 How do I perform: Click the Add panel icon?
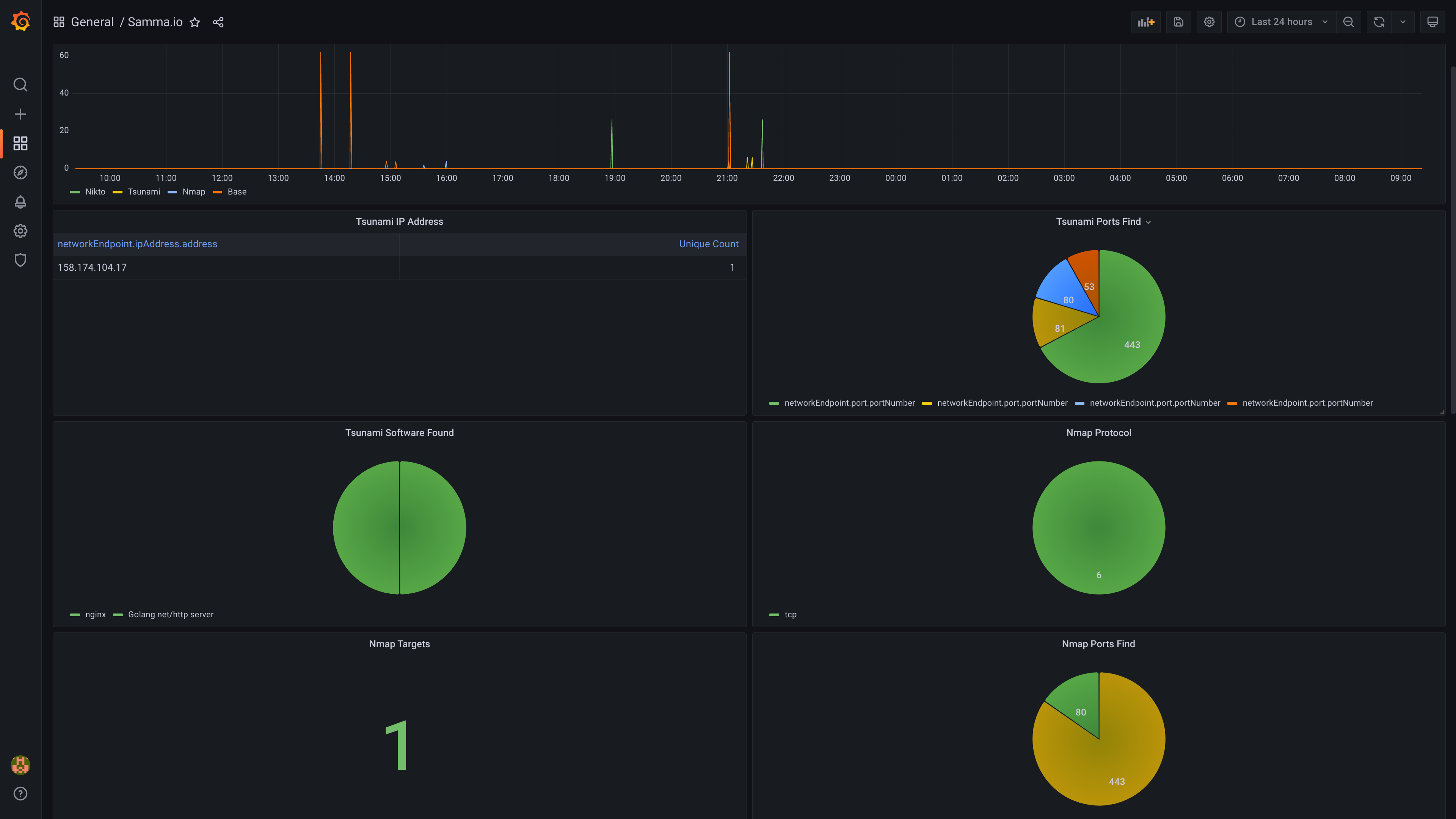pos(1146,22)
